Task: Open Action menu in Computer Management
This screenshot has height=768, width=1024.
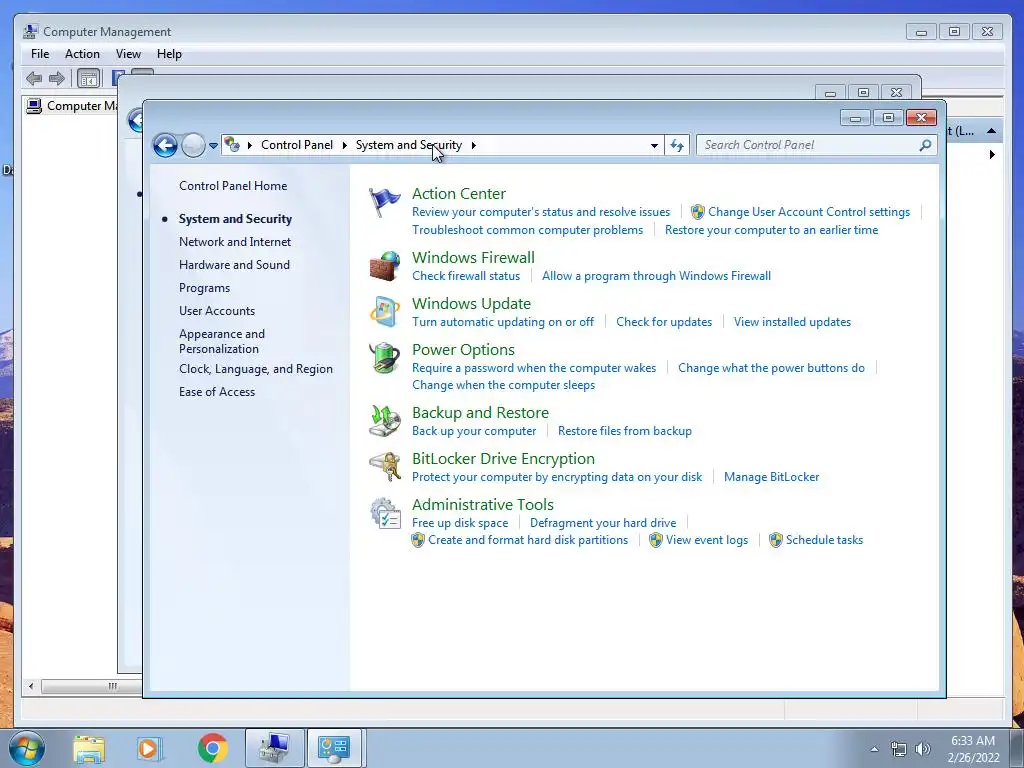Action: click(x=82, y=54)
